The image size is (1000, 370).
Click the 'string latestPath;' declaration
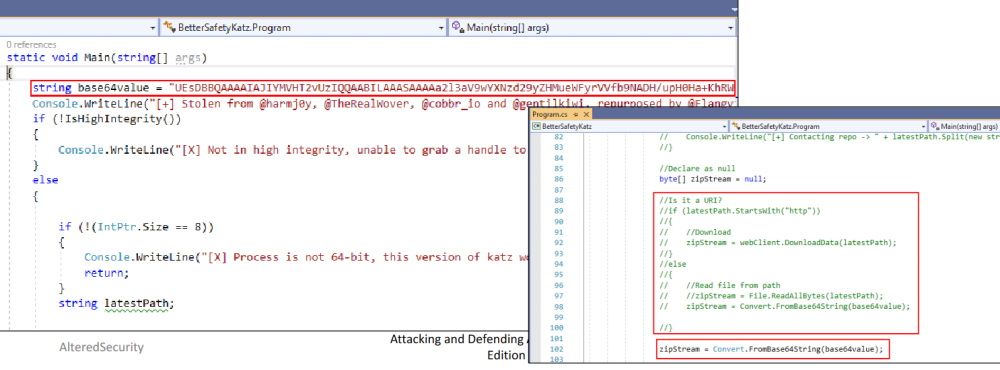tap(115, 304)
